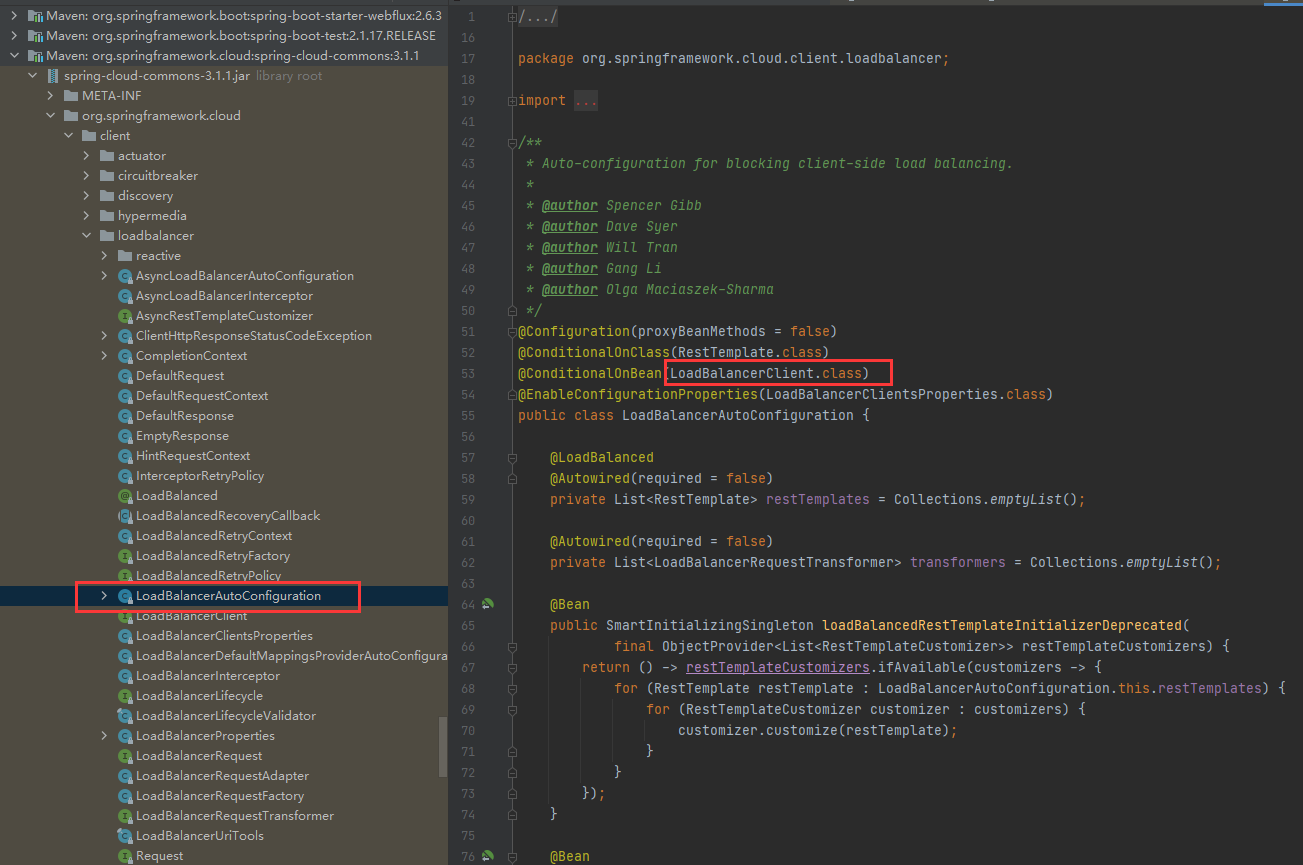The image size is (1303, 865).
Task: Click the AsyncLoadBalancerInterceptor class icon
Action: pos(125,296)
